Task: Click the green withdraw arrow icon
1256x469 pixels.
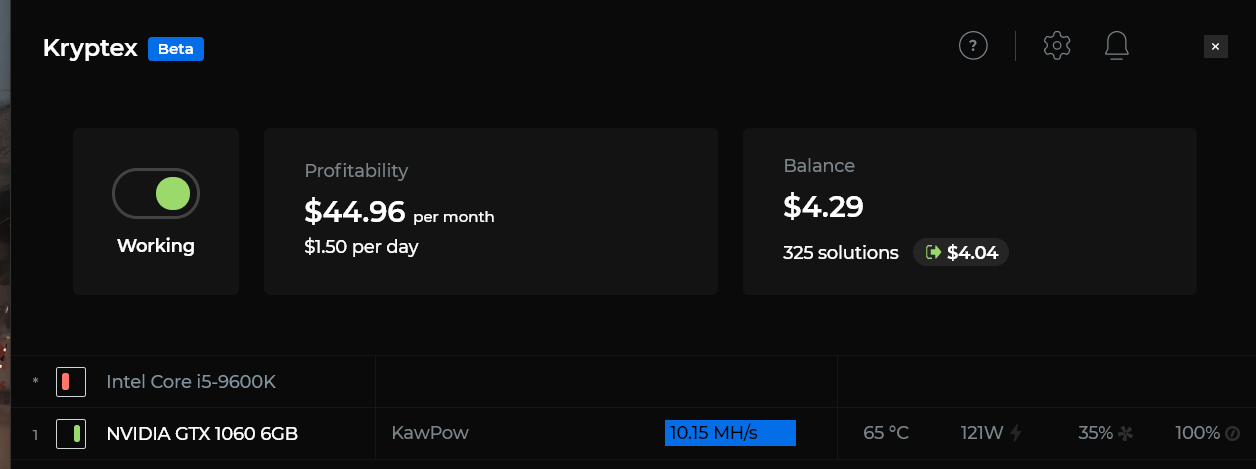Action: (x=934, y=252)
